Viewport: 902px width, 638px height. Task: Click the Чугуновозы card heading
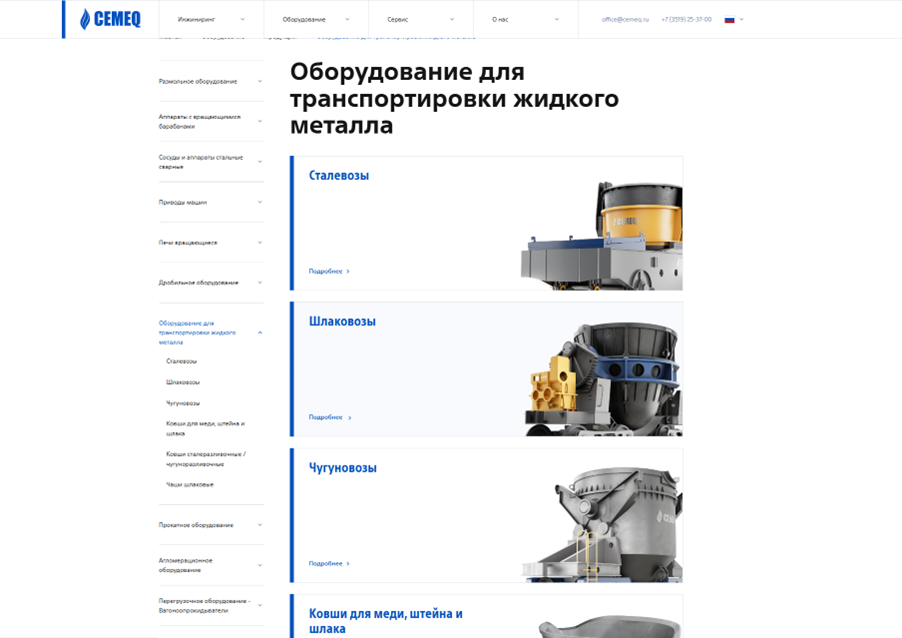point(343,468)
